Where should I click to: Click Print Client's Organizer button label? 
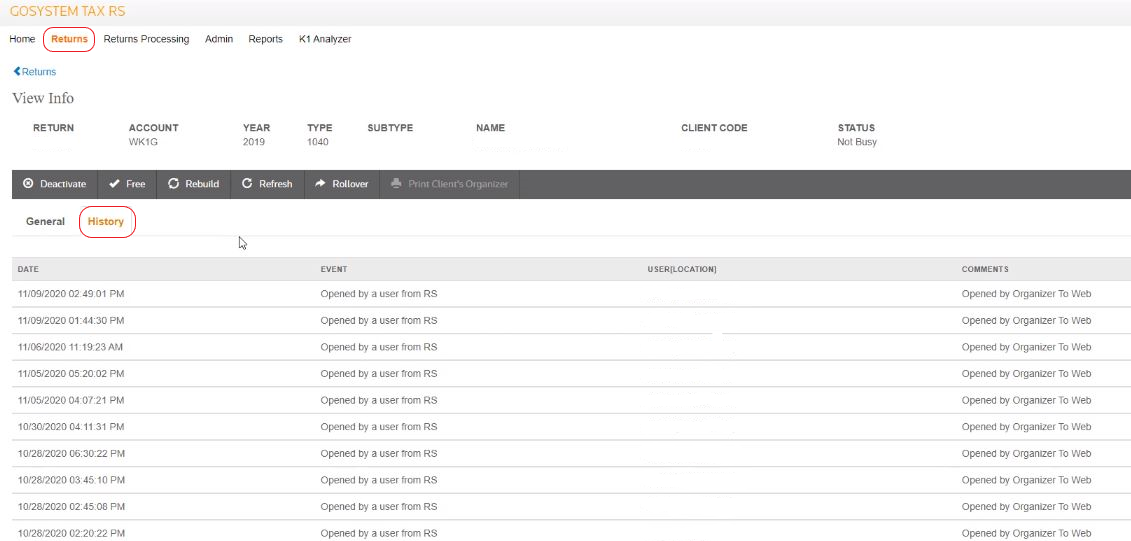coord(458,184)
